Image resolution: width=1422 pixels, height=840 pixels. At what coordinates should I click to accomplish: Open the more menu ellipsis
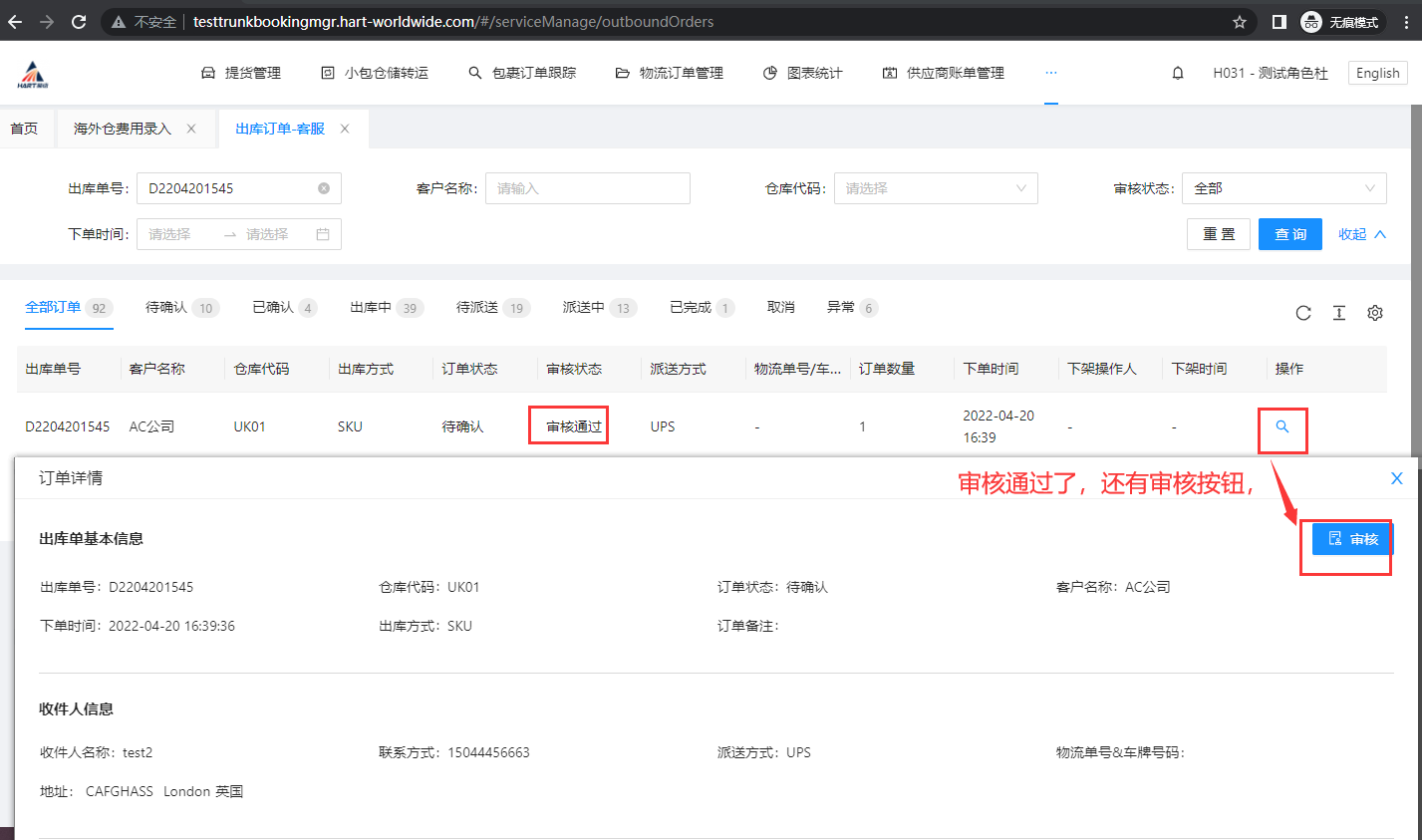pos(1050,73)
